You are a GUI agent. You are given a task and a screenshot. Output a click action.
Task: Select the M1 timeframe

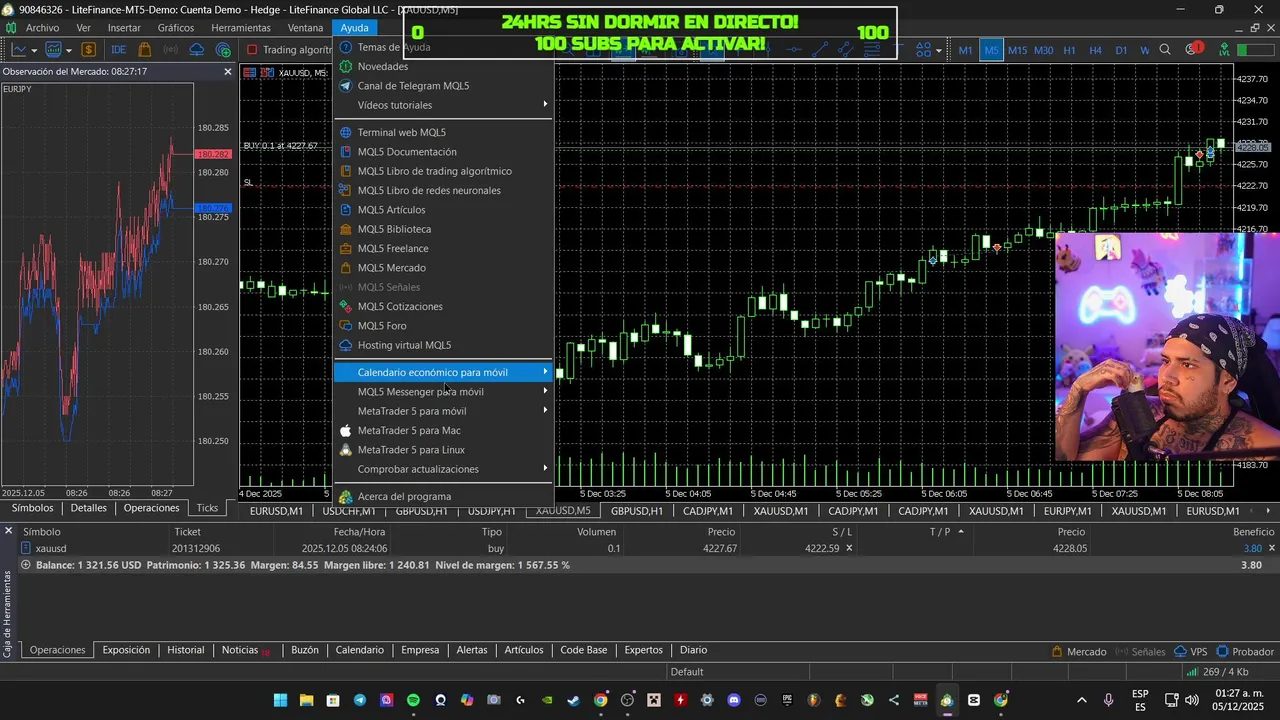(965, 50)
